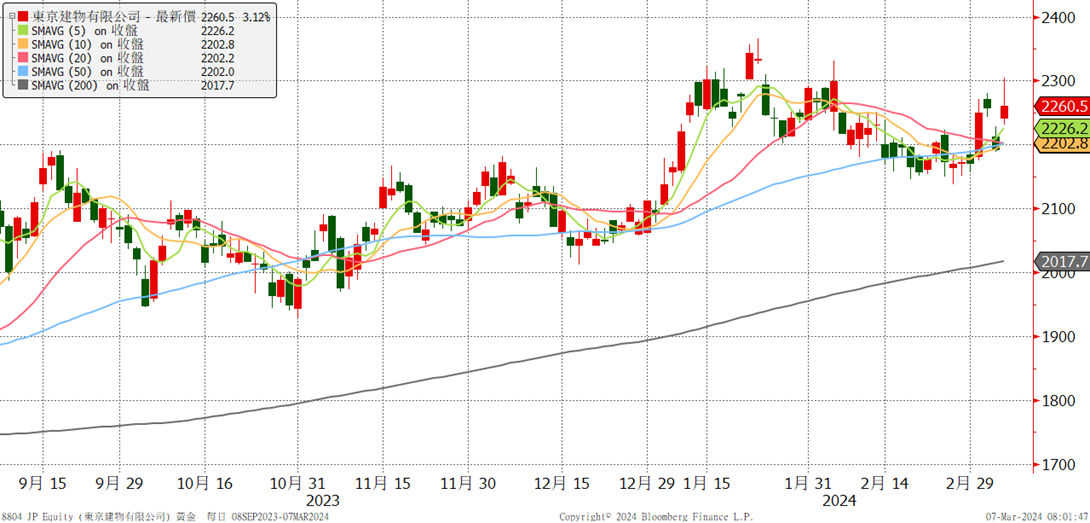Image resolution: width=1090 pixels, height=523 pixels.
Task: Click the 11月 30 date label
Action: click(x=469, y=483)
